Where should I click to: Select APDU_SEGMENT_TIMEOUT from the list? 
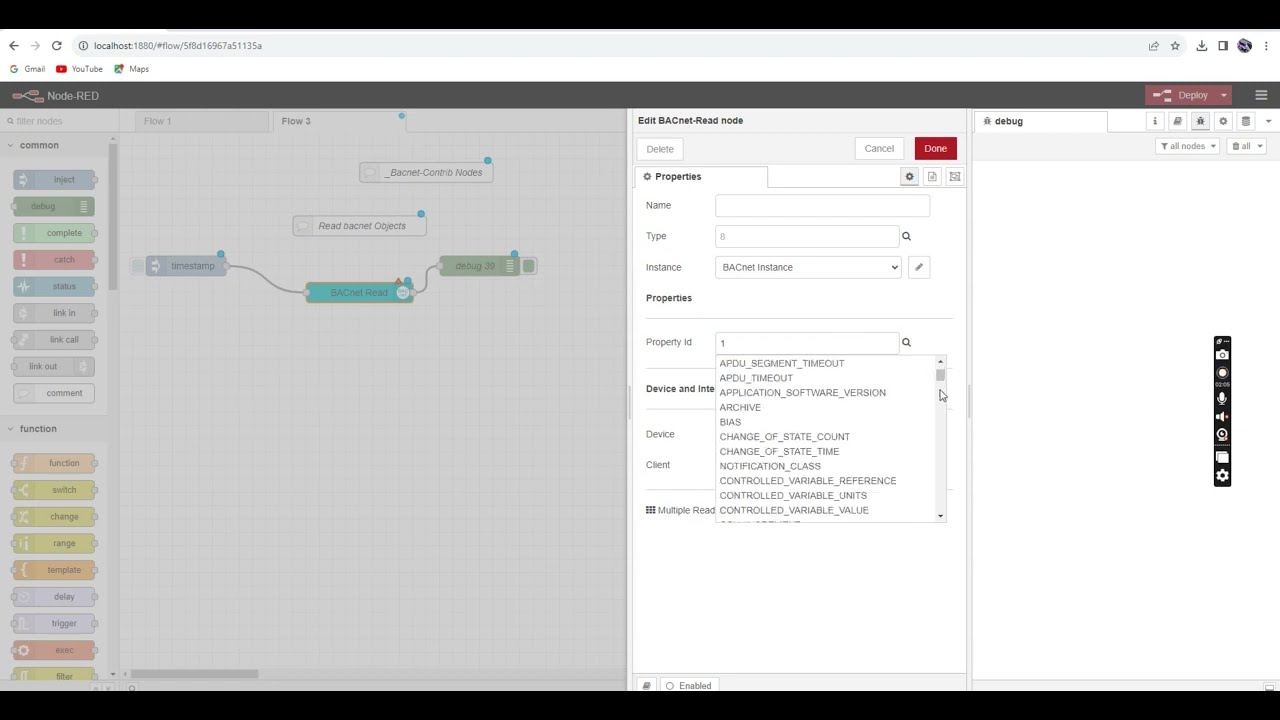[782, 364]
